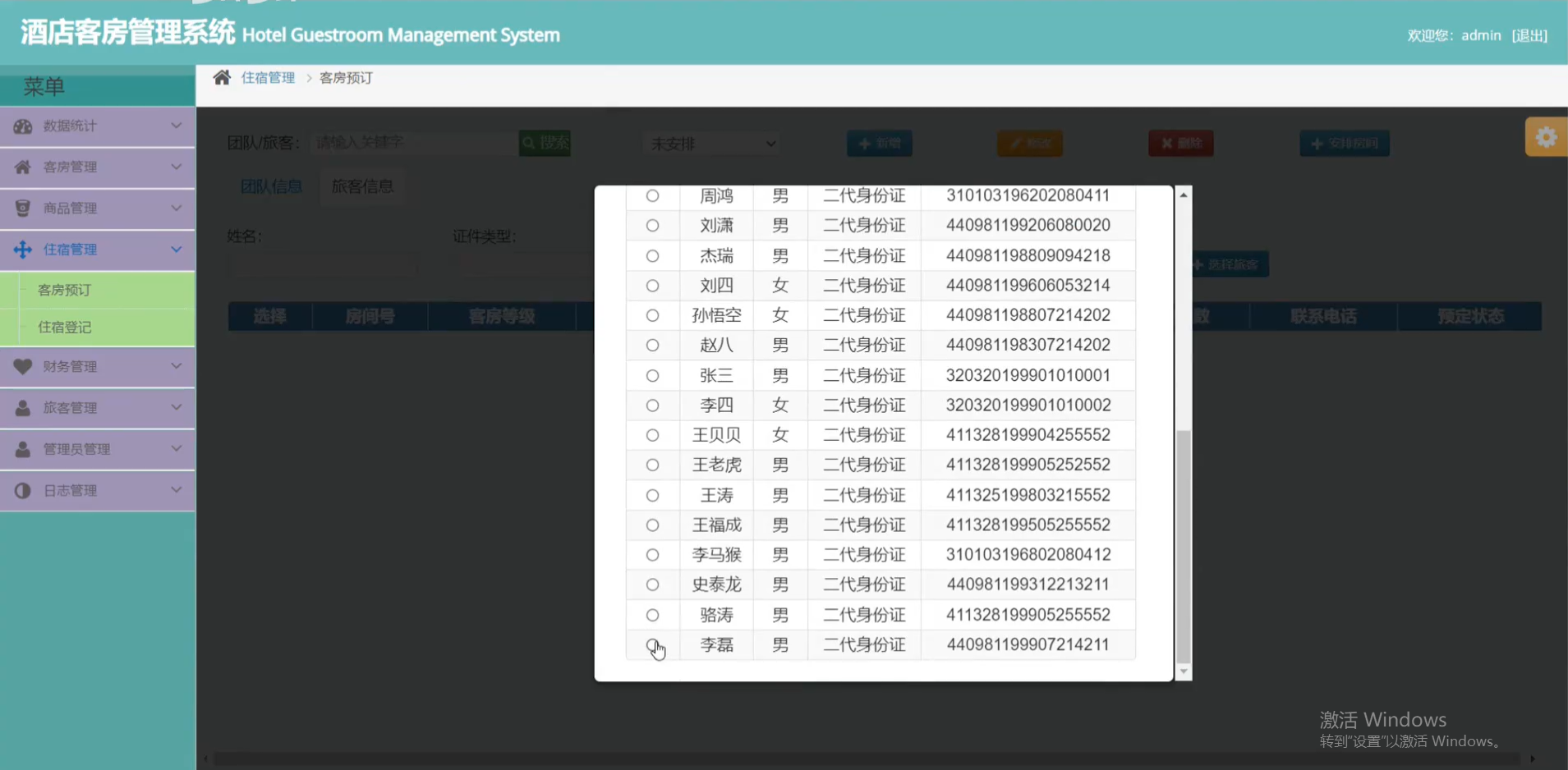Select the radio button for 李四
The width and height of the screenshot is (1568, 770).
[652, 406]
